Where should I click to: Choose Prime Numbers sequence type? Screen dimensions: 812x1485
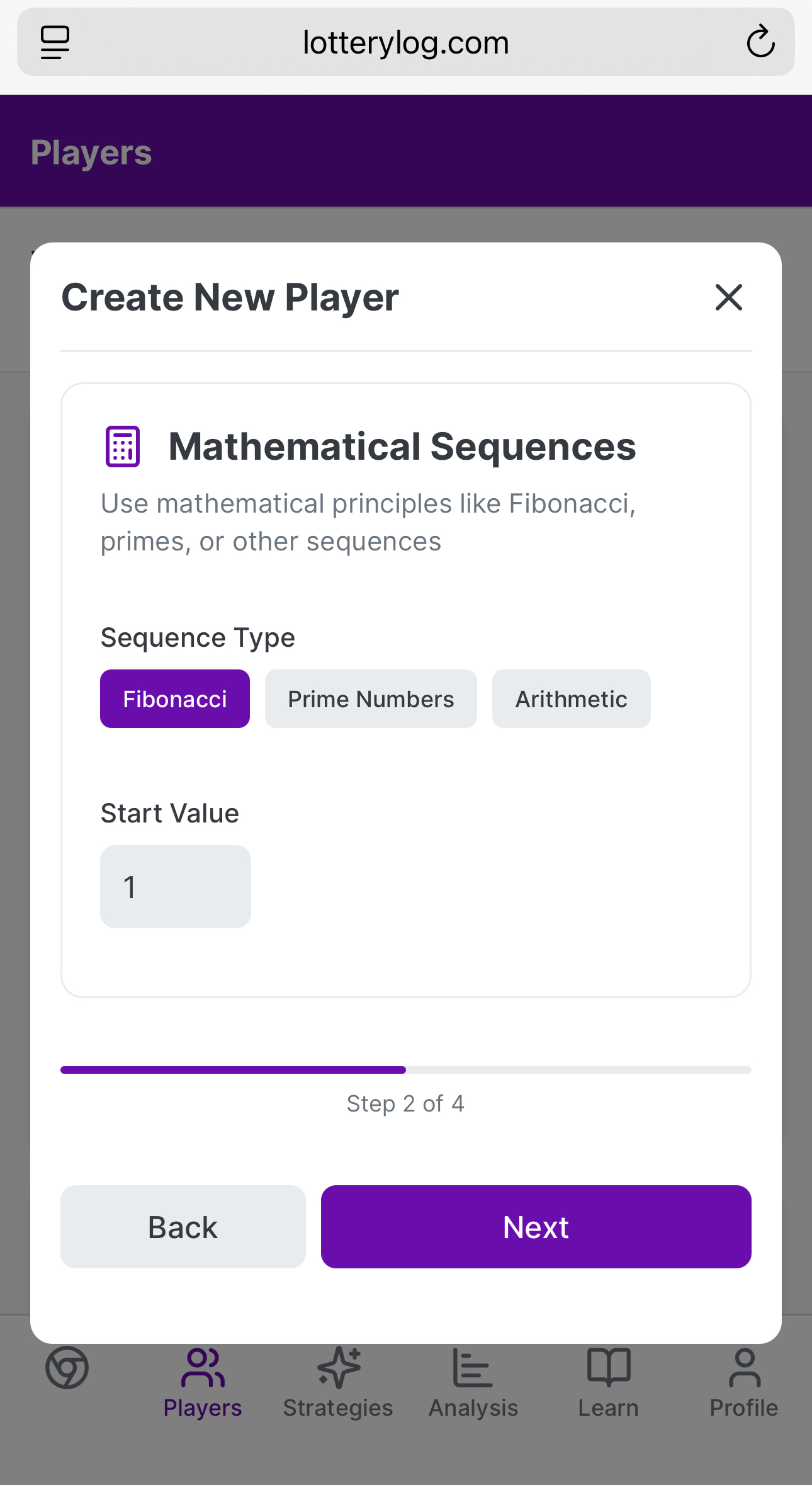[371, 699]
